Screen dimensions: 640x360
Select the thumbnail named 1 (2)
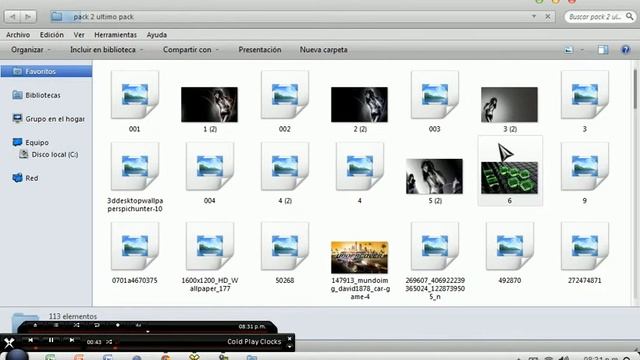pyautogui.click(x=209, y=104)
